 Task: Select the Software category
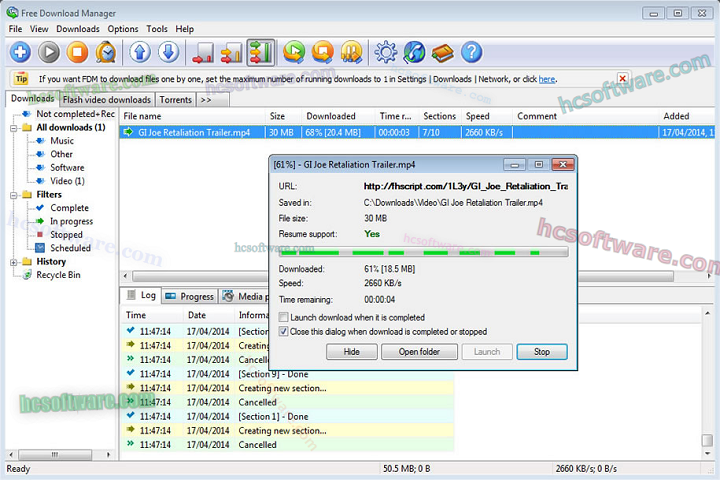point(67,168)
